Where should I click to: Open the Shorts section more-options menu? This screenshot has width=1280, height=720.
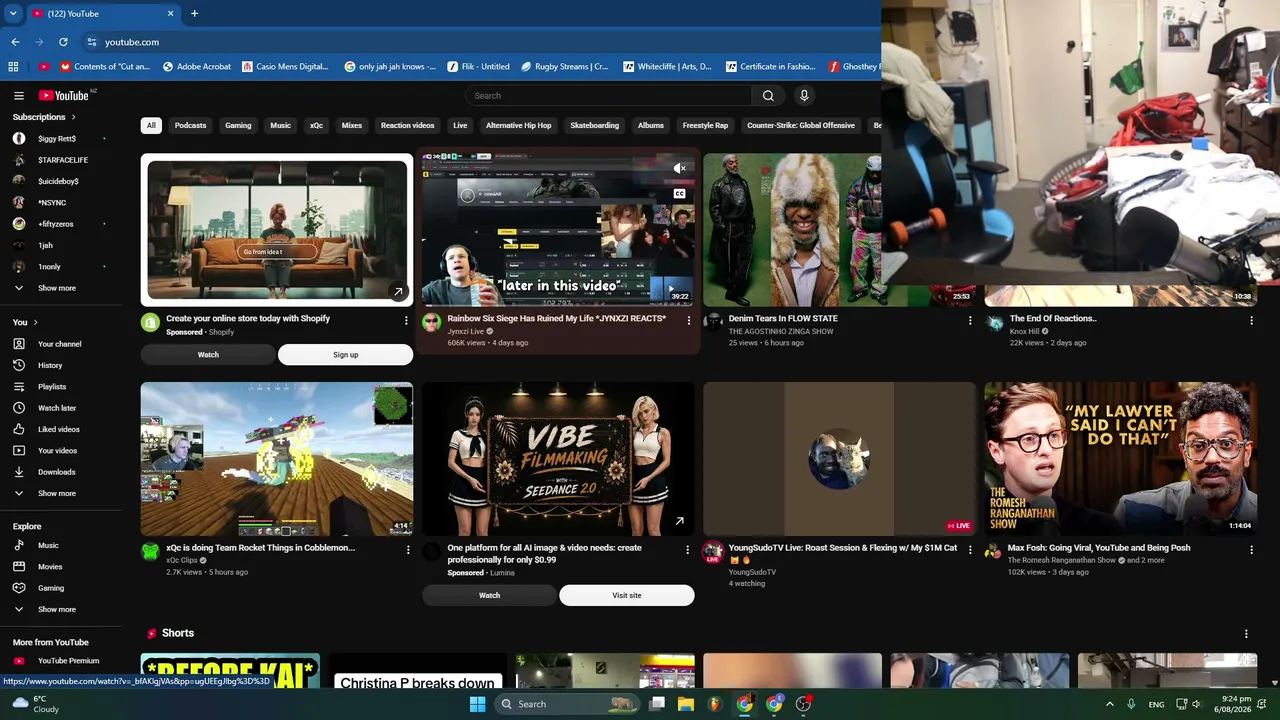[1246, 634]
